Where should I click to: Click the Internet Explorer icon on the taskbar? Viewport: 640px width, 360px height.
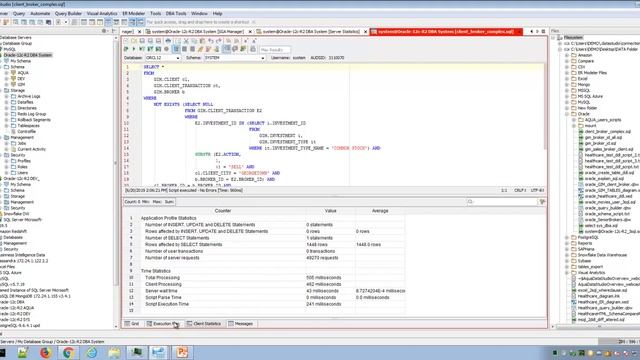pos(91,352)
